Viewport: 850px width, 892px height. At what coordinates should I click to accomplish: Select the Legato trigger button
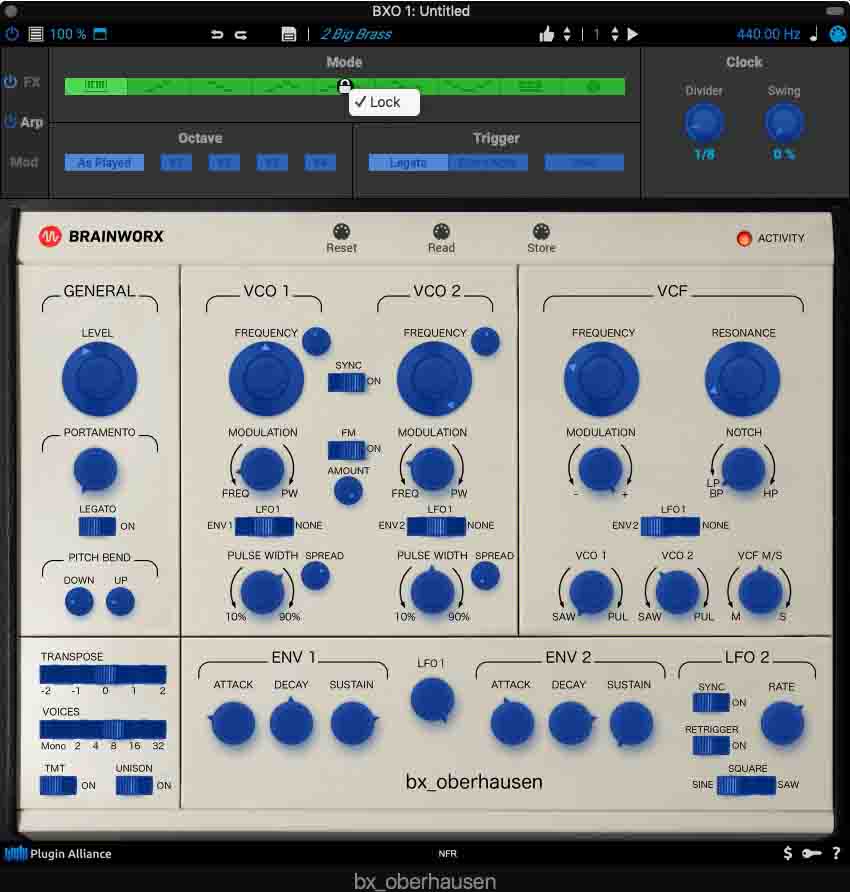point(408,163)
